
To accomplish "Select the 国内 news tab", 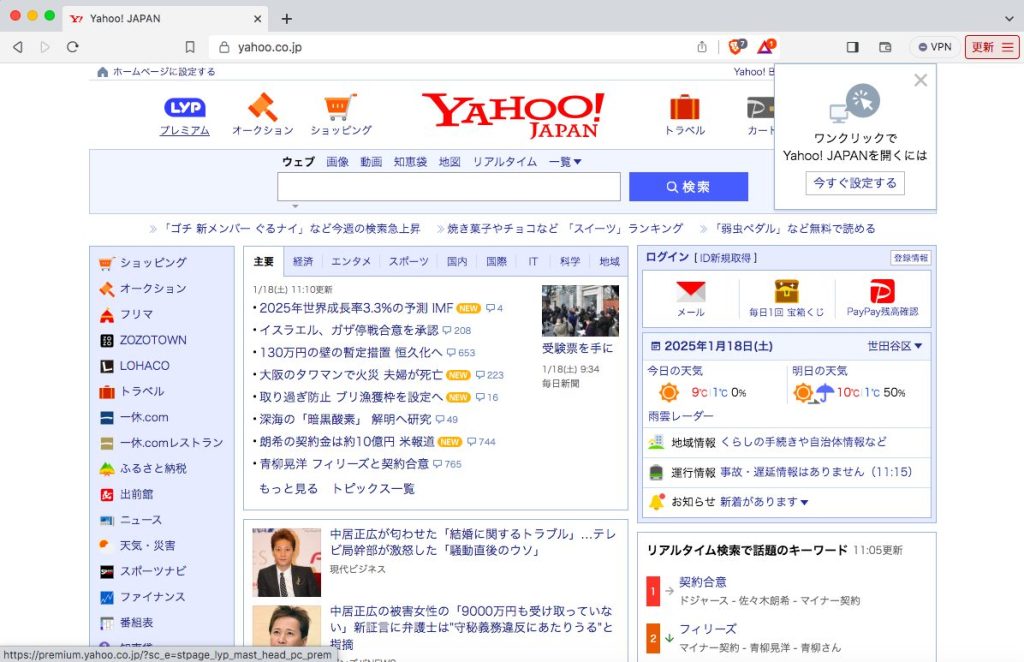I will coord(457,261).
